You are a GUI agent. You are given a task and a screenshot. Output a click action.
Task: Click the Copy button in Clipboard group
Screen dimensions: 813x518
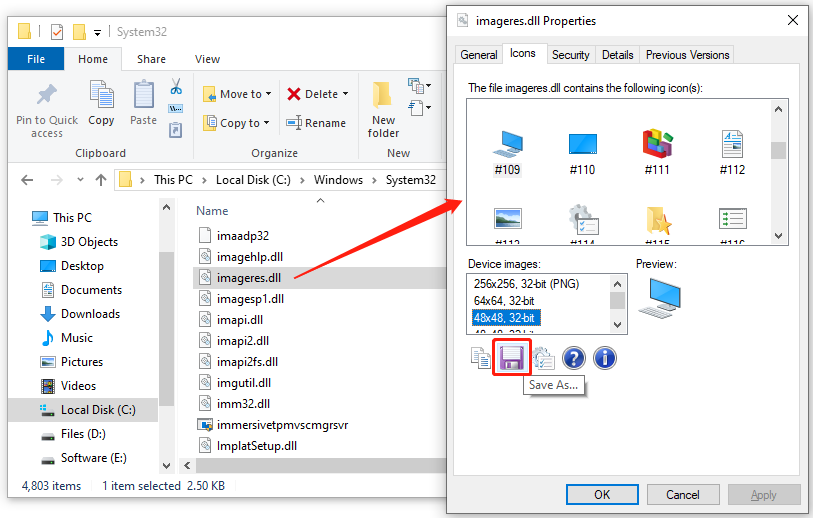101,103
